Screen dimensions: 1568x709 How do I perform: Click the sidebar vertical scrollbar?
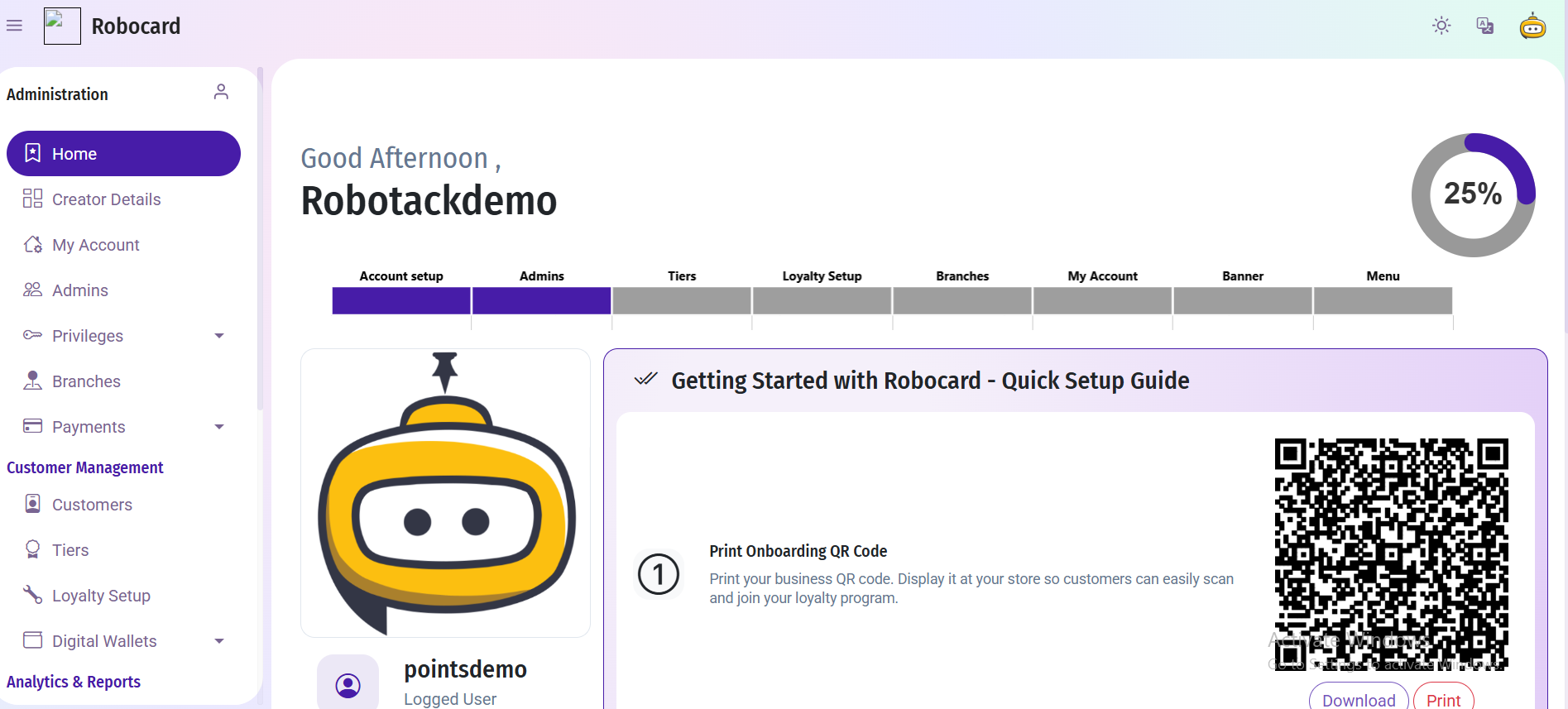(x=260, y=238)
